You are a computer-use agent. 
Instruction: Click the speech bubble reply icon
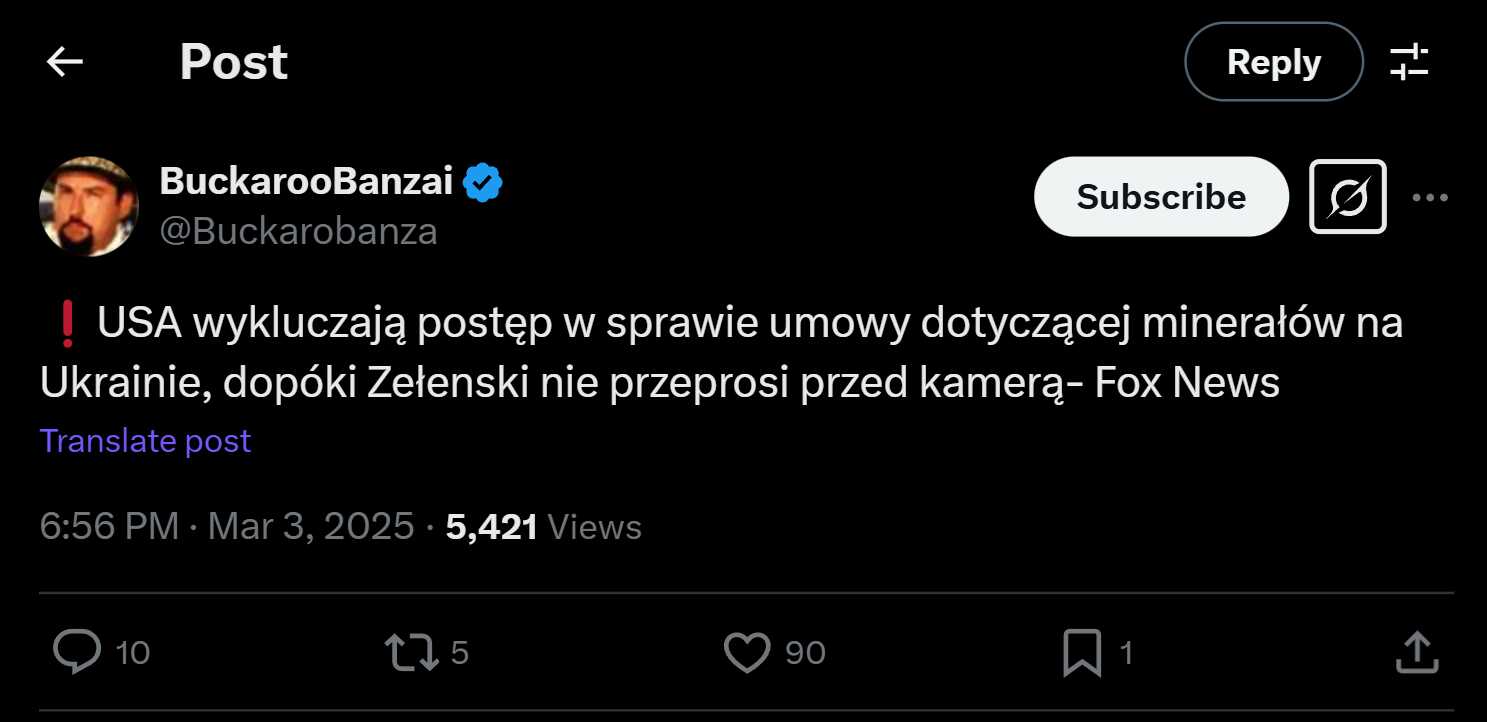click(77, 653)
